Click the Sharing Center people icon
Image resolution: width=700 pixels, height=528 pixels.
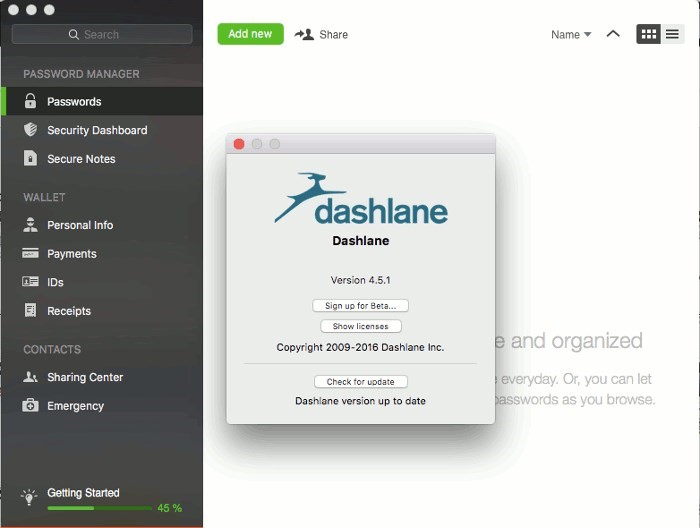(x=30, y=377)
